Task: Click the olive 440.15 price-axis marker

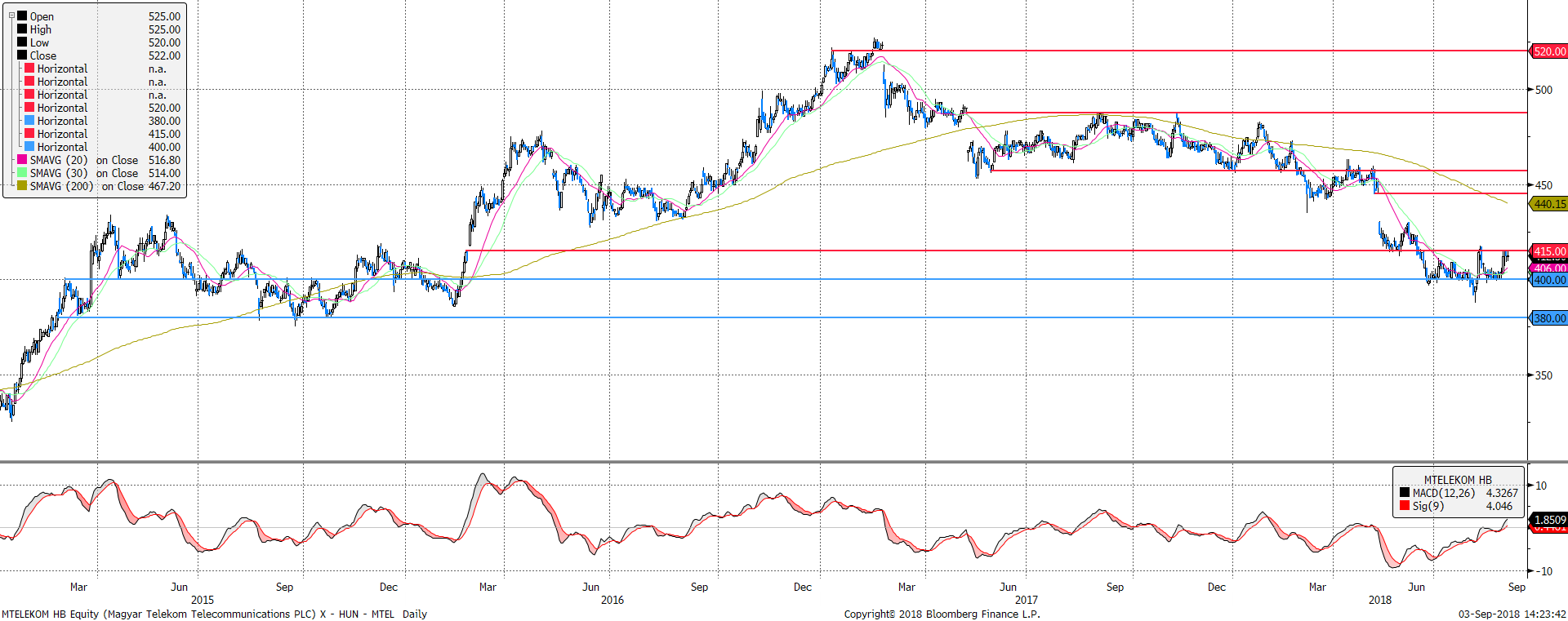Action: pos(1549,204)
